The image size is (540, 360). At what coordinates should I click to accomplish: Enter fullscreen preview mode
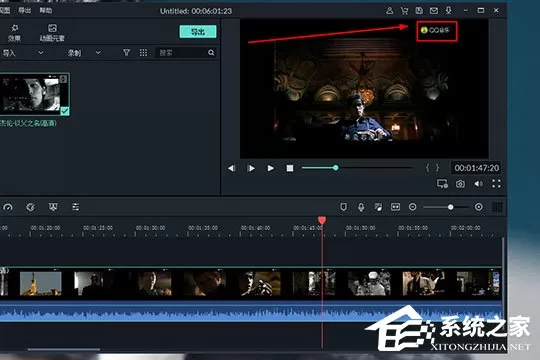click(496, 184)
